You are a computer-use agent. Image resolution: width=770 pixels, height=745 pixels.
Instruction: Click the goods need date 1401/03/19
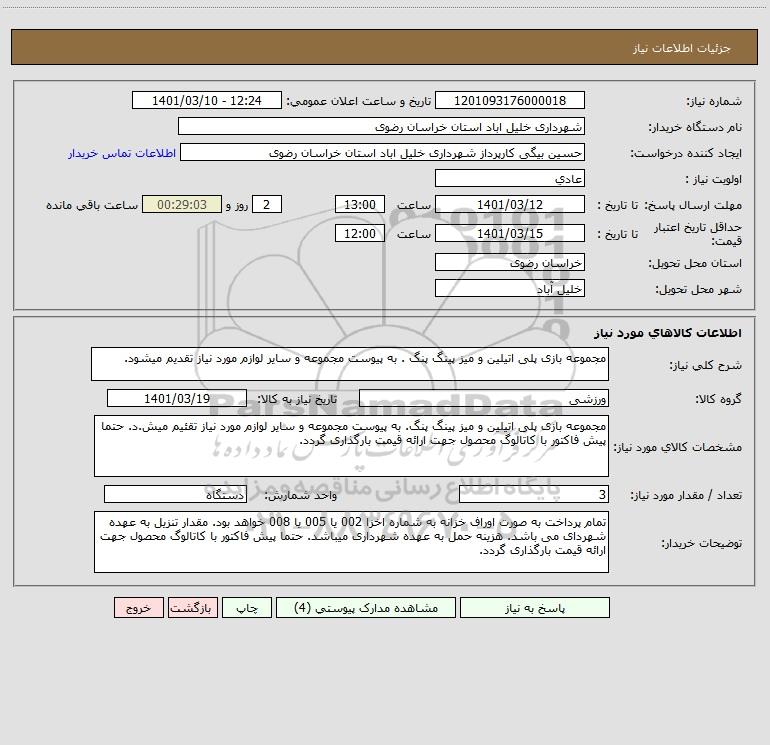pos(177,398)
